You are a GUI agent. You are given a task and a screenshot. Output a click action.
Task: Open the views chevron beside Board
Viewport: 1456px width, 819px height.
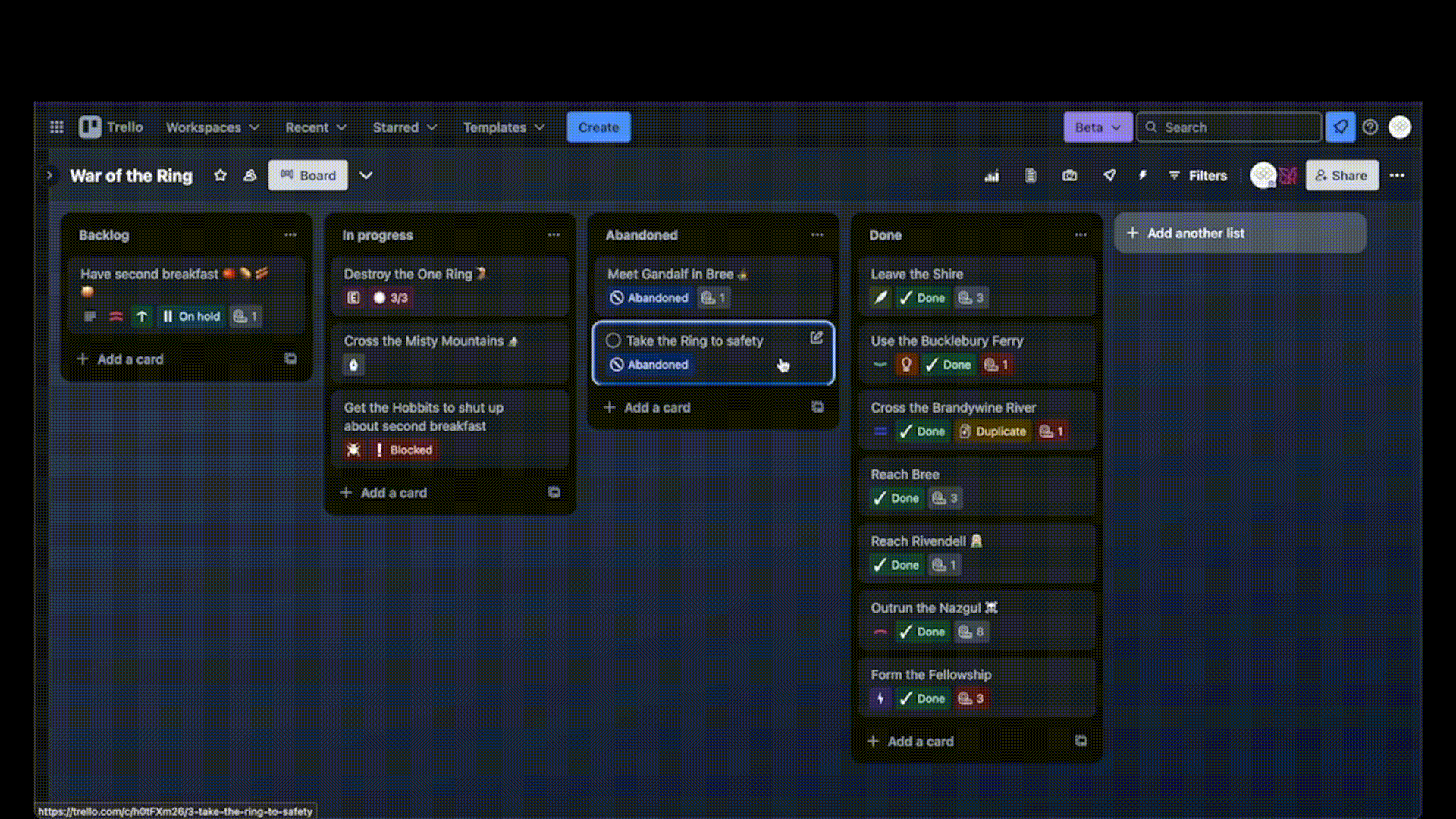(366, 175)
